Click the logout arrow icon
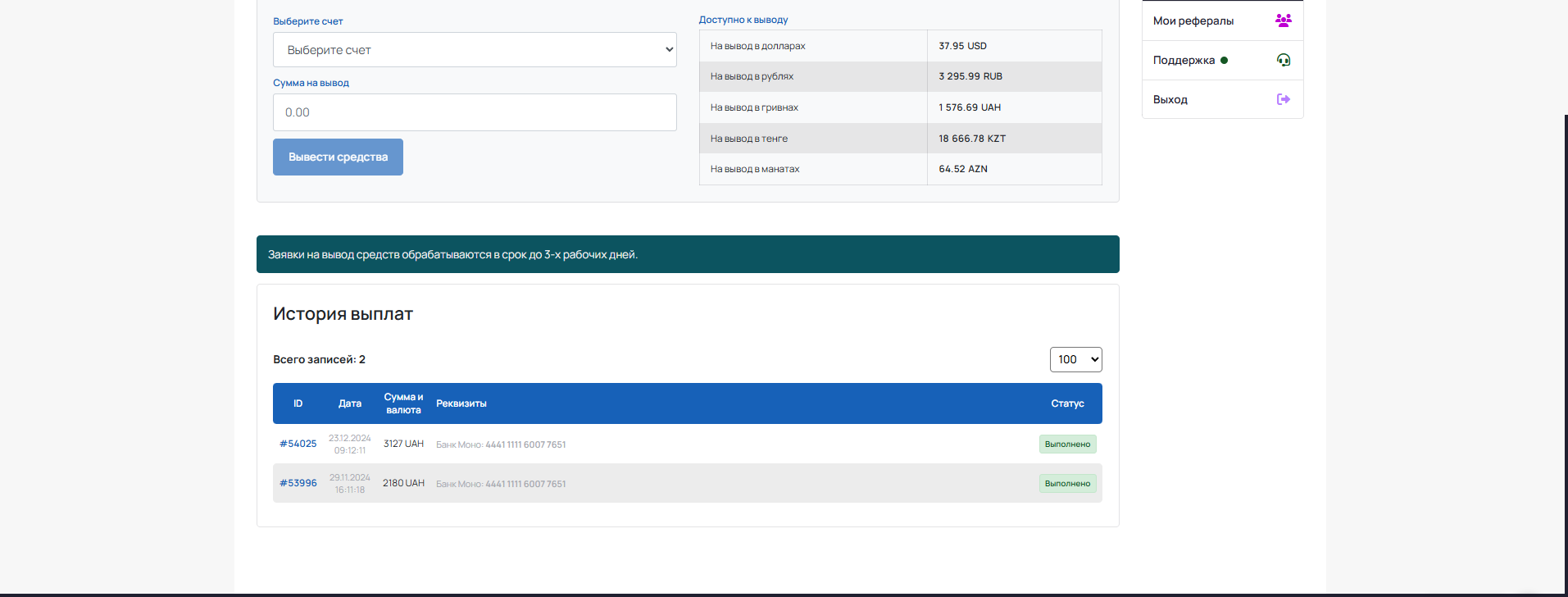 click(x=1284, y=99)
